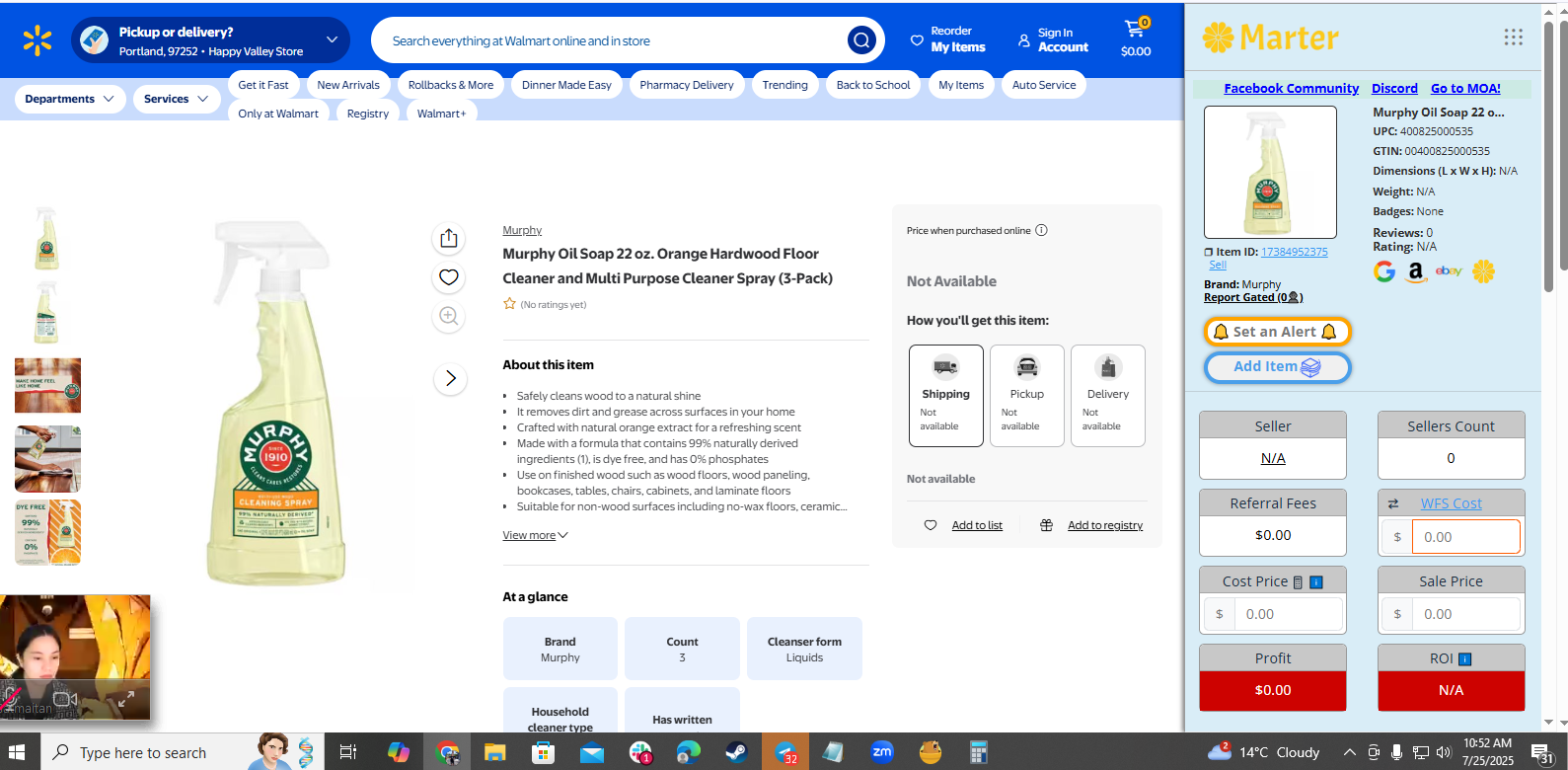Image resolution: width=1568 pixels, height=770 pixels.
Task: Click the share icon beside product image
Action: coord(449,238)
